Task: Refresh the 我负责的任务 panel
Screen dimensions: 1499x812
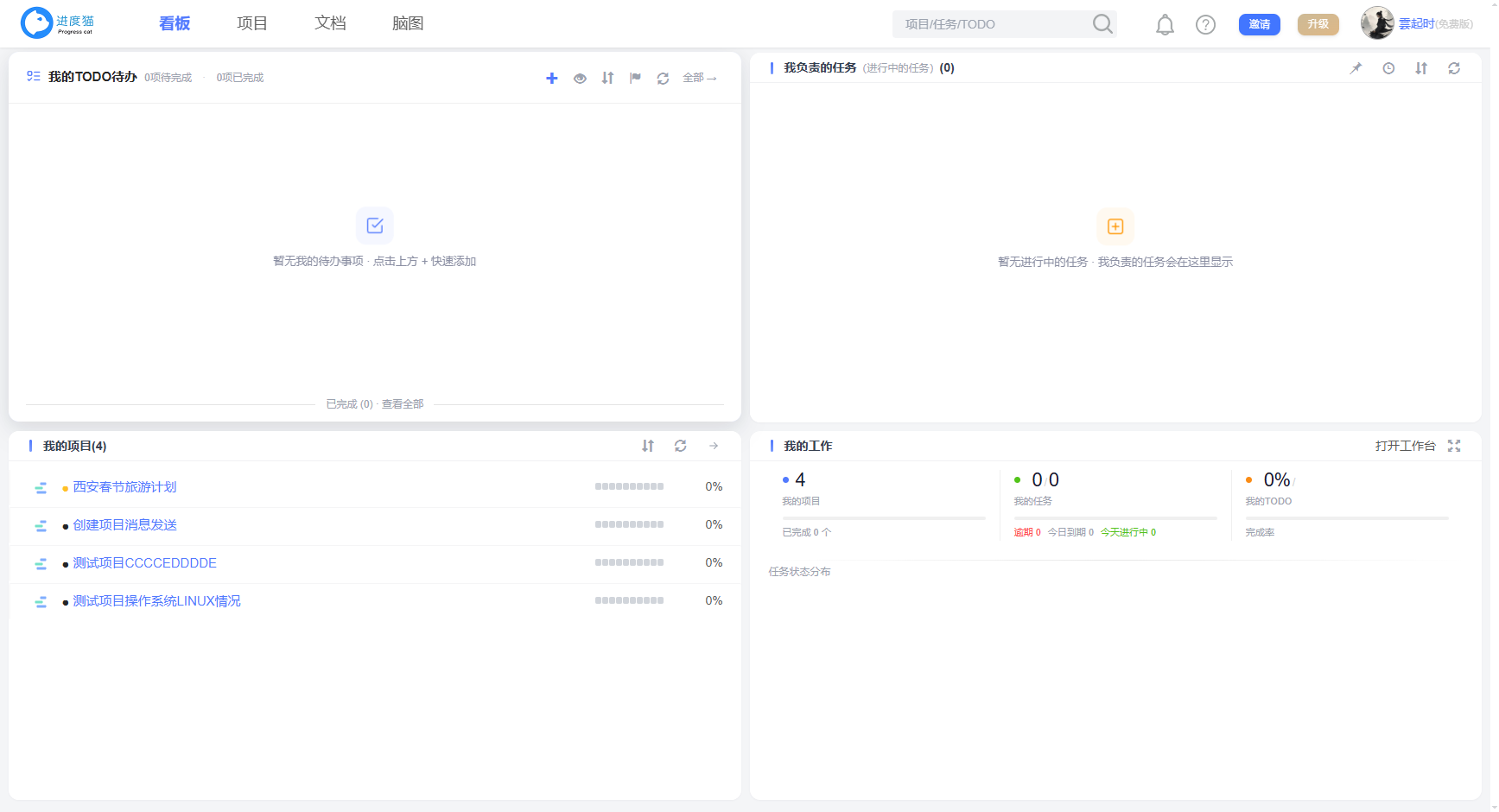Action: (x=1454, y=68)
